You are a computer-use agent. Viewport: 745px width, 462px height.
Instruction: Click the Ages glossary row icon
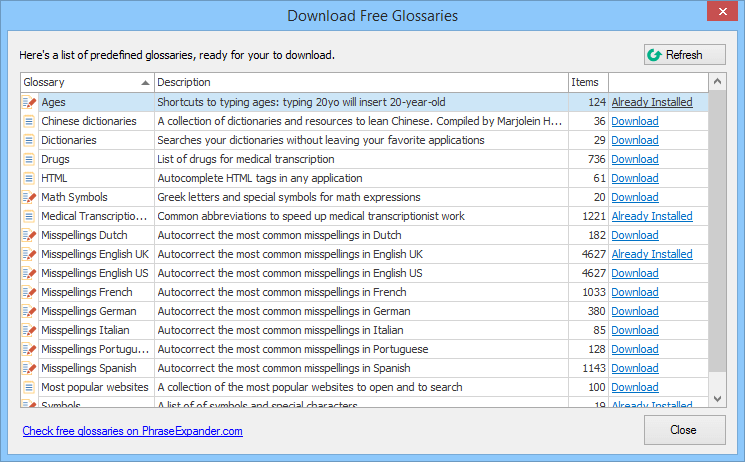coord(29,102)
